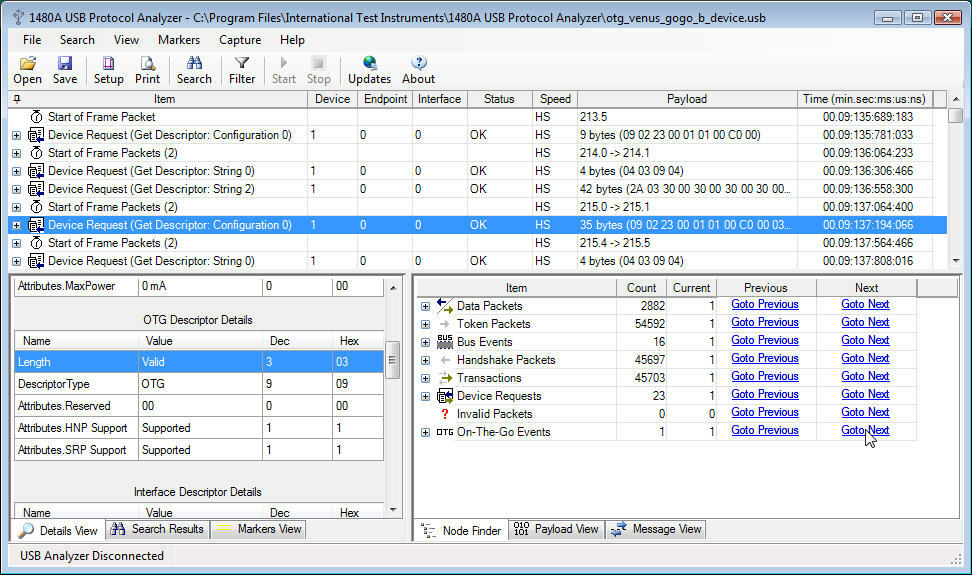Go to next Handshake Packet
The image size is (972, 575).
(x=865, y=358)
